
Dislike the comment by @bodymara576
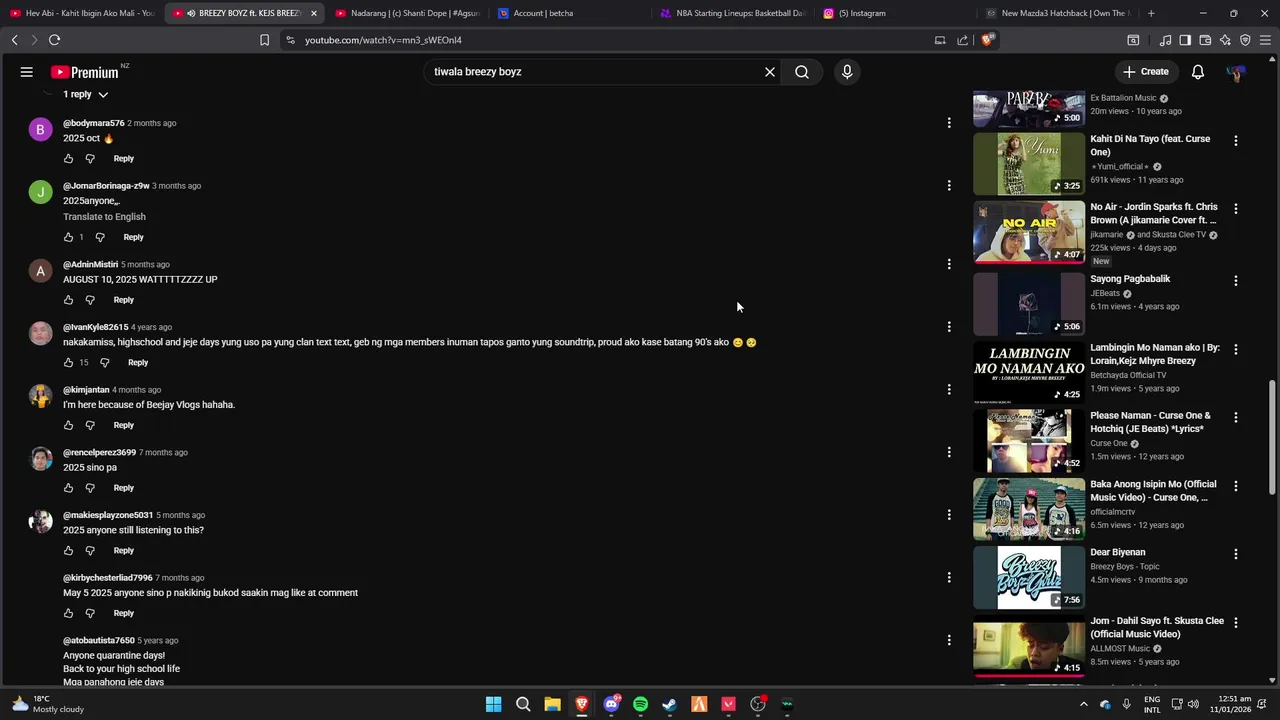tap(90, 159)
